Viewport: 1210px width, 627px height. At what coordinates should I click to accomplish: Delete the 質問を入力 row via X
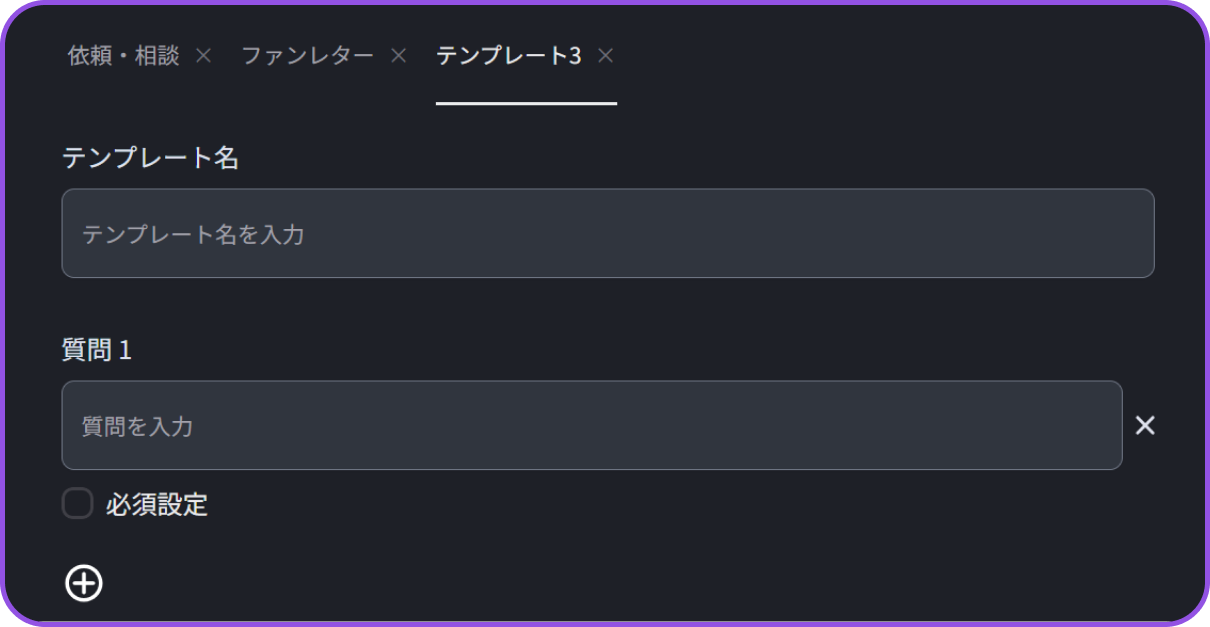(x=1145, y=426)
